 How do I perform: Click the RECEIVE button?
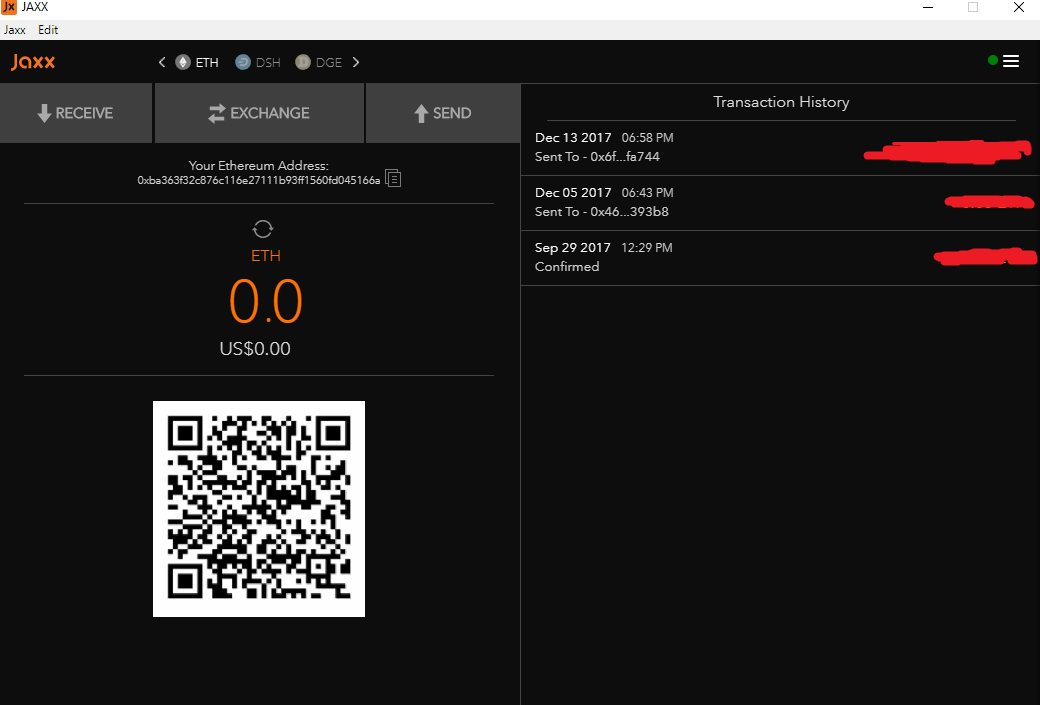76,113
